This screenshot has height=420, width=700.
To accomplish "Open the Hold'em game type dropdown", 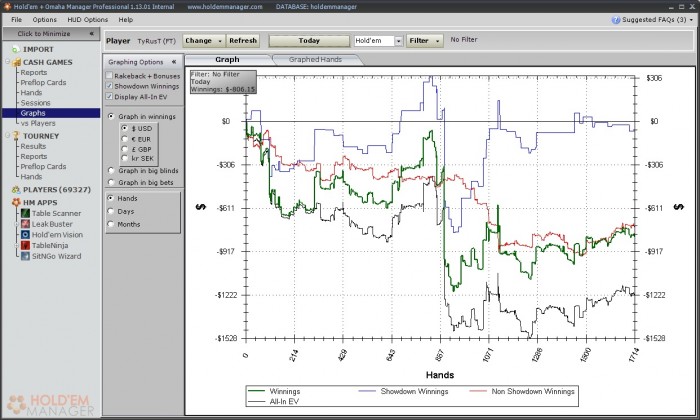I will [x=398, y=41].
